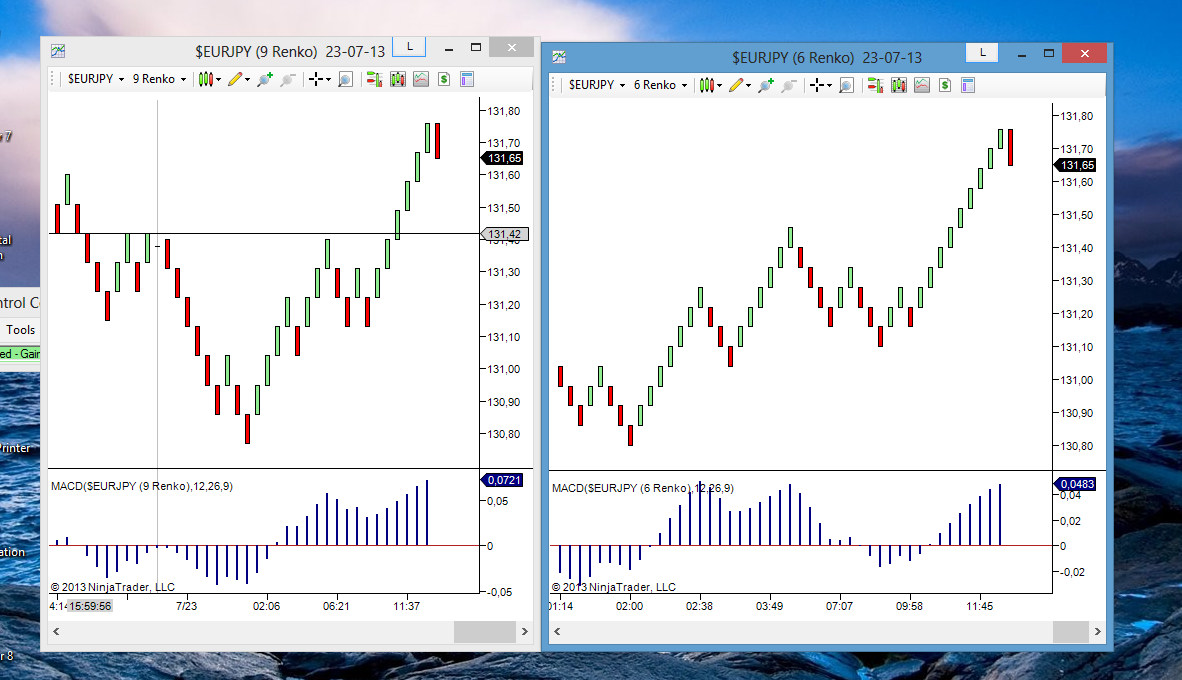Click the L link button in 9 Renko title bar
Image resolution: width=1182 pixels, height=680 pixels.
point(409,47)
